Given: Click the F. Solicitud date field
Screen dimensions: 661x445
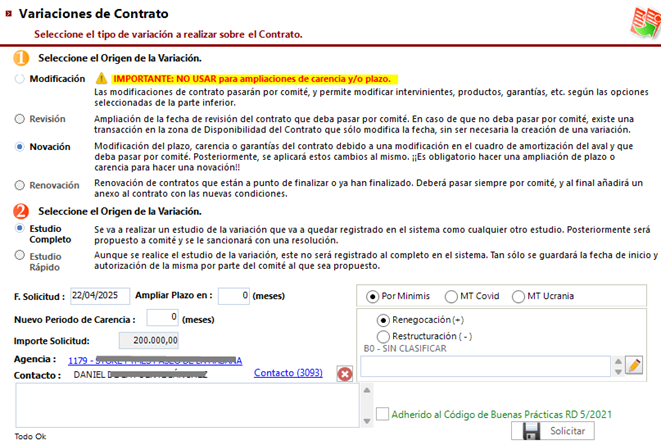Looking at the screenshot, I should [100, 296].
